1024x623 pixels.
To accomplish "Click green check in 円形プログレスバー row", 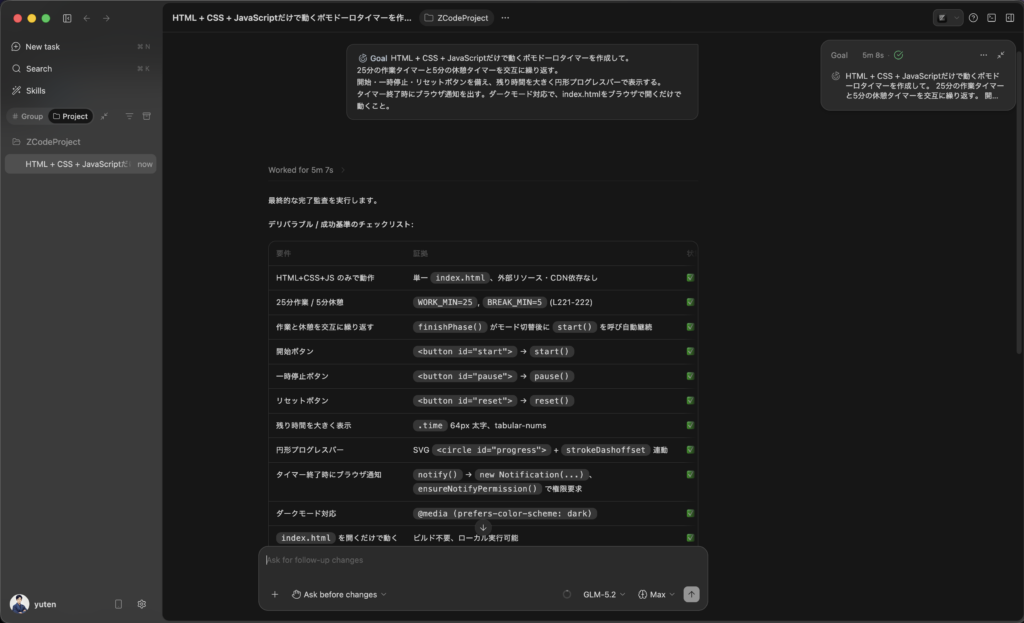I will 690,450.
